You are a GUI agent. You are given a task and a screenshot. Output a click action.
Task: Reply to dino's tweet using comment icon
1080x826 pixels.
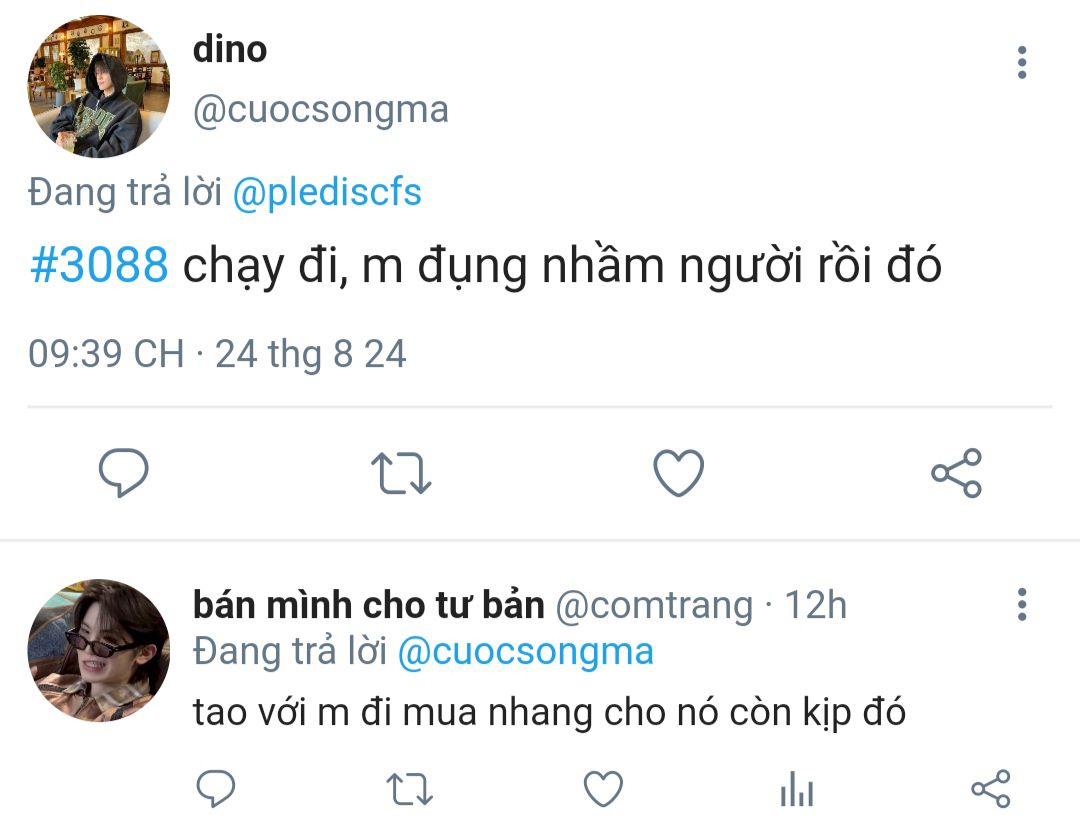[123, 473]
